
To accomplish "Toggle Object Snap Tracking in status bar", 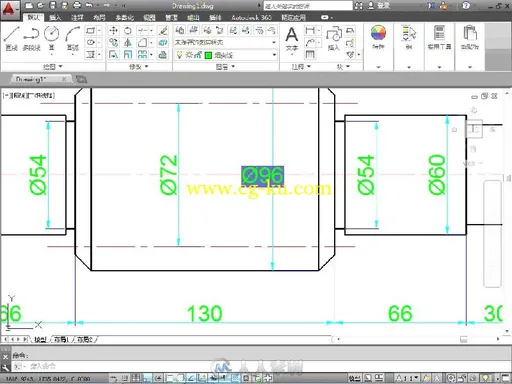I will point(191,378).
